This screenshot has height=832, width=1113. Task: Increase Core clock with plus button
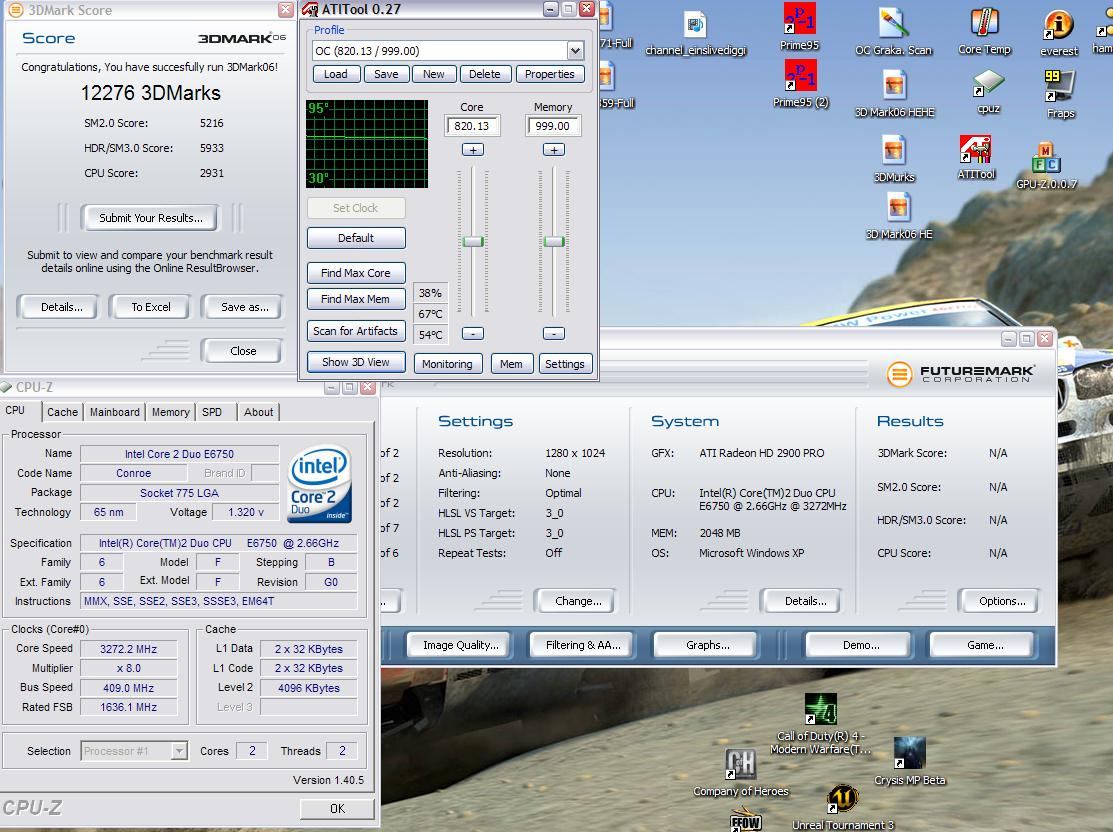[x=472, y=150]
